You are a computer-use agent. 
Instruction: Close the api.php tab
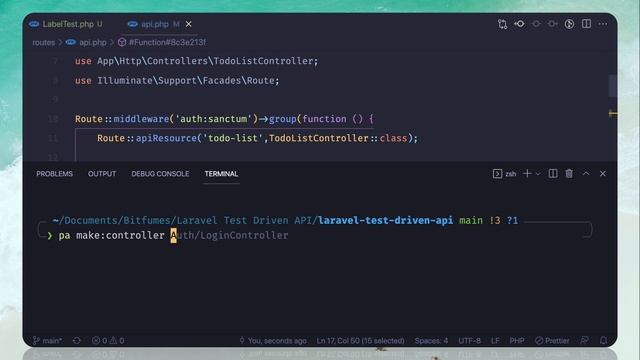coord(189,24)
